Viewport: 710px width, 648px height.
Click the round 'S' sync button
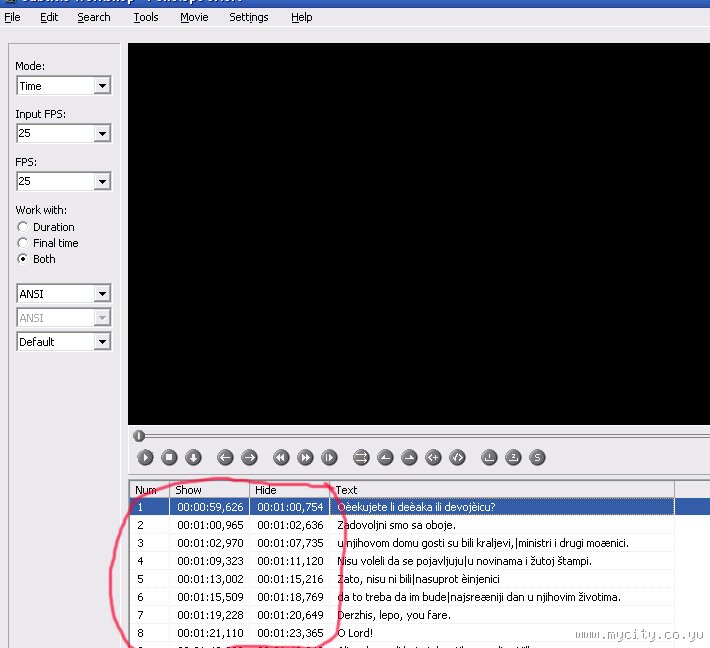pos(537,457)
